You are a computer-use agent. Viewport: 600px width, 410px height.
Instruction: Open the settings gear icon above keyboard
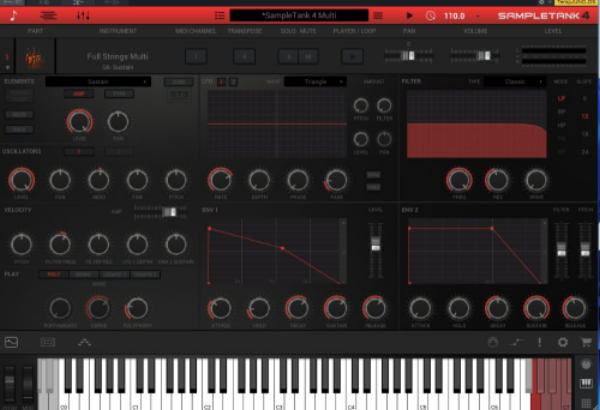[563, 342]
